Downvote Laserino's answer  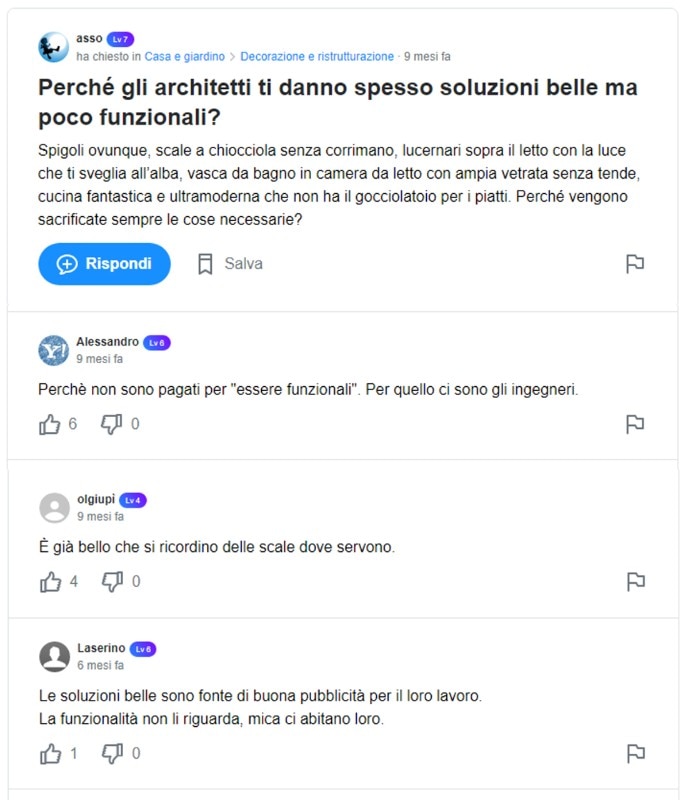click(112, 753)
